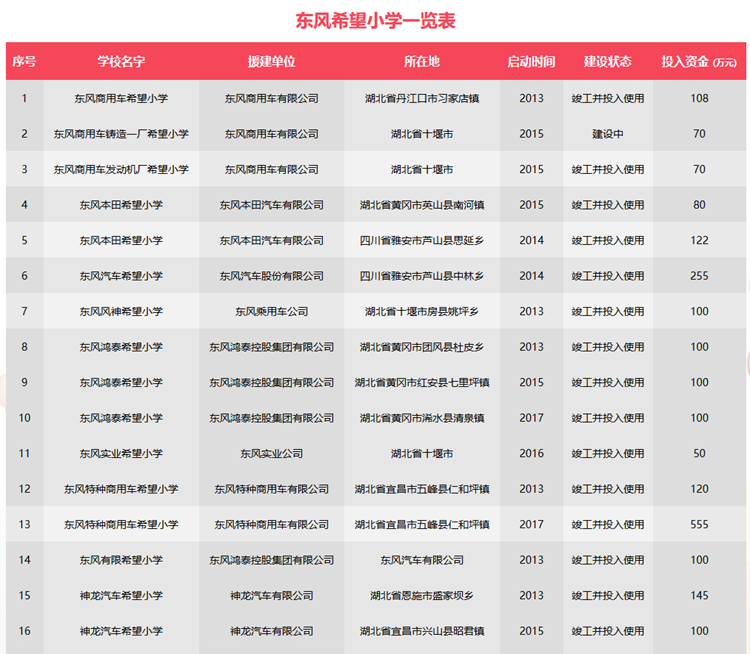This screenshot has width=750, height=654.
Task: Click location 湖北省十堰市房县姚坪乡
Action: point(422,311)
